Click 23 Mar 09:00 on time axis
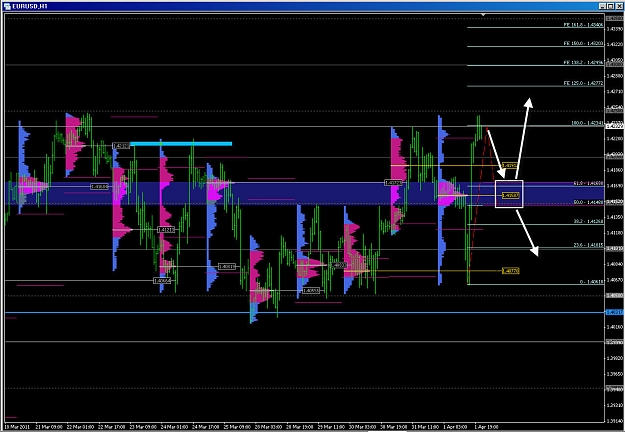This screenshot has height=432, width=625. click(143, 427)
